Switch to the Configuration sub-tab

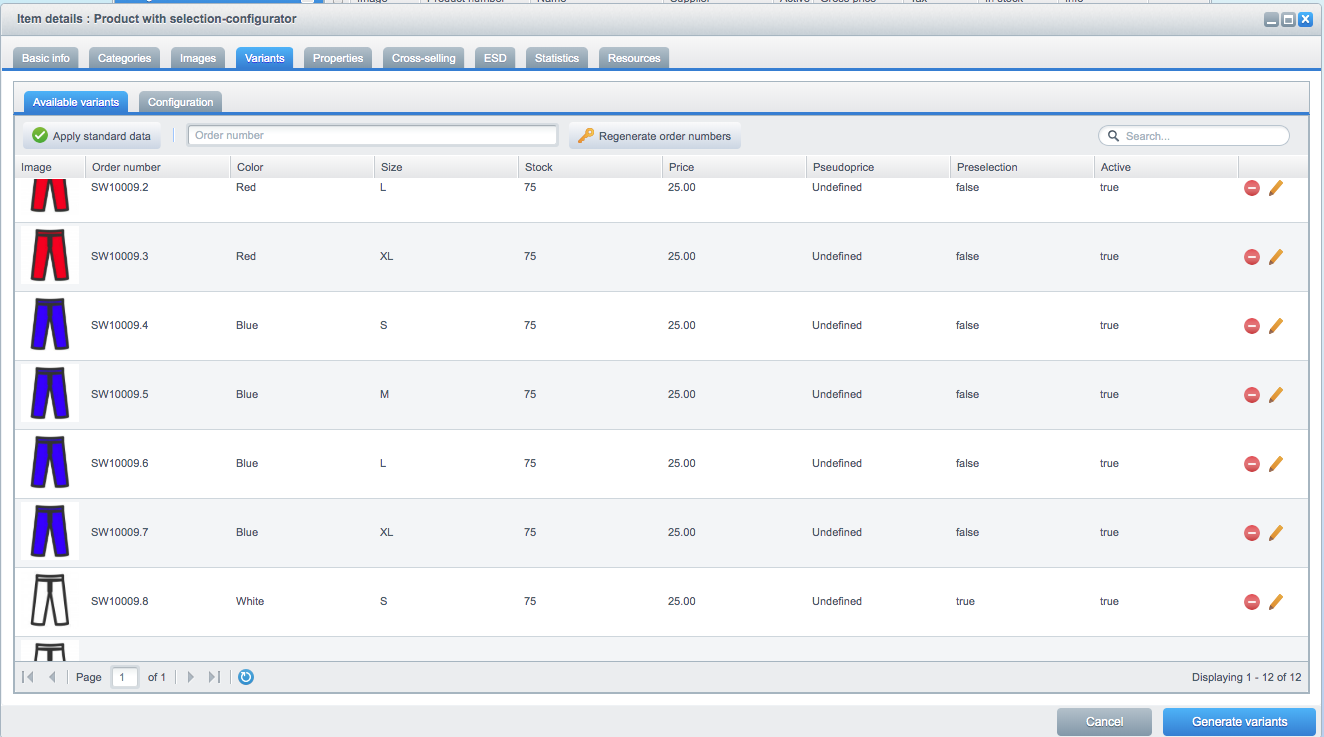[181, 102]
